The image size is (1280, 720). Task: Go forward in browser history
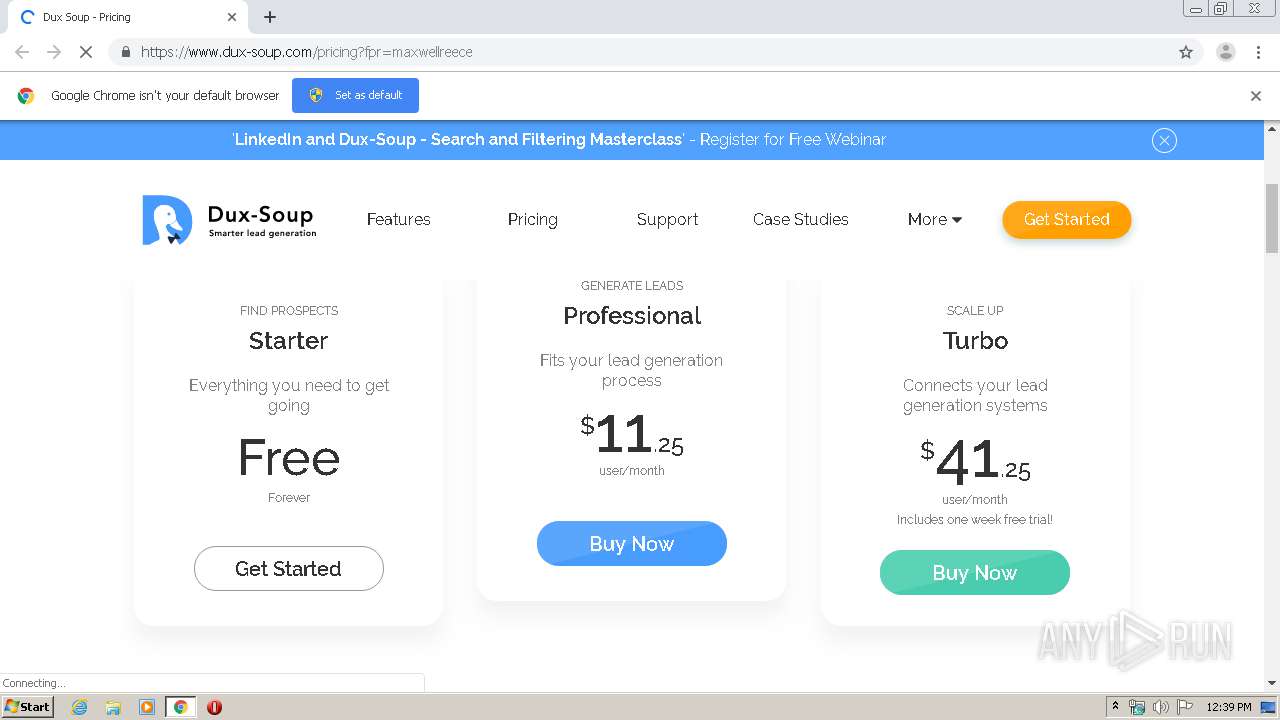click(x=54, y=52)
